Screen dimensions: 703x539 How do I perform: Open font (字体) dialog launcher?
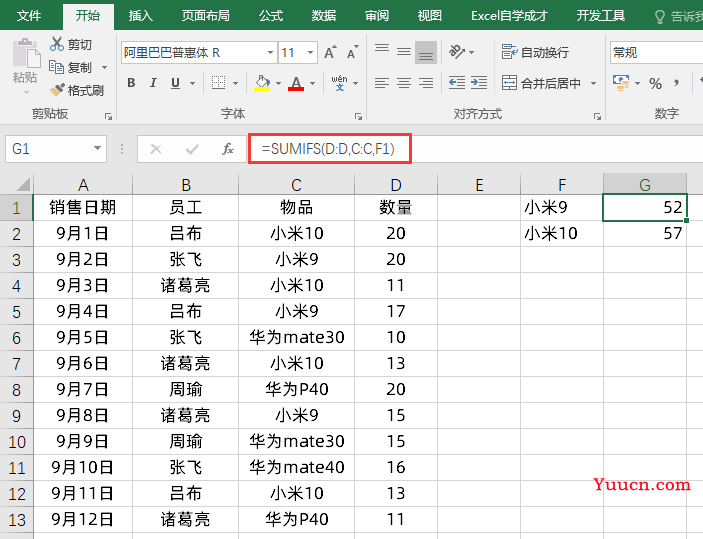358,117
